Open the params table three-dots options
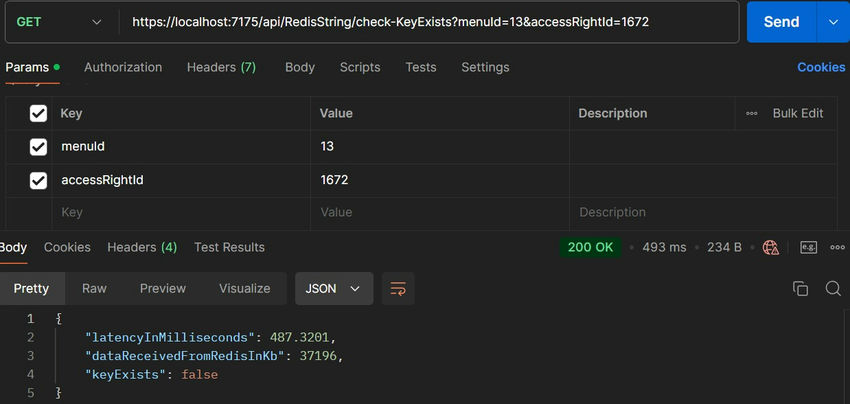850x404 pixels. pos(751,113)
